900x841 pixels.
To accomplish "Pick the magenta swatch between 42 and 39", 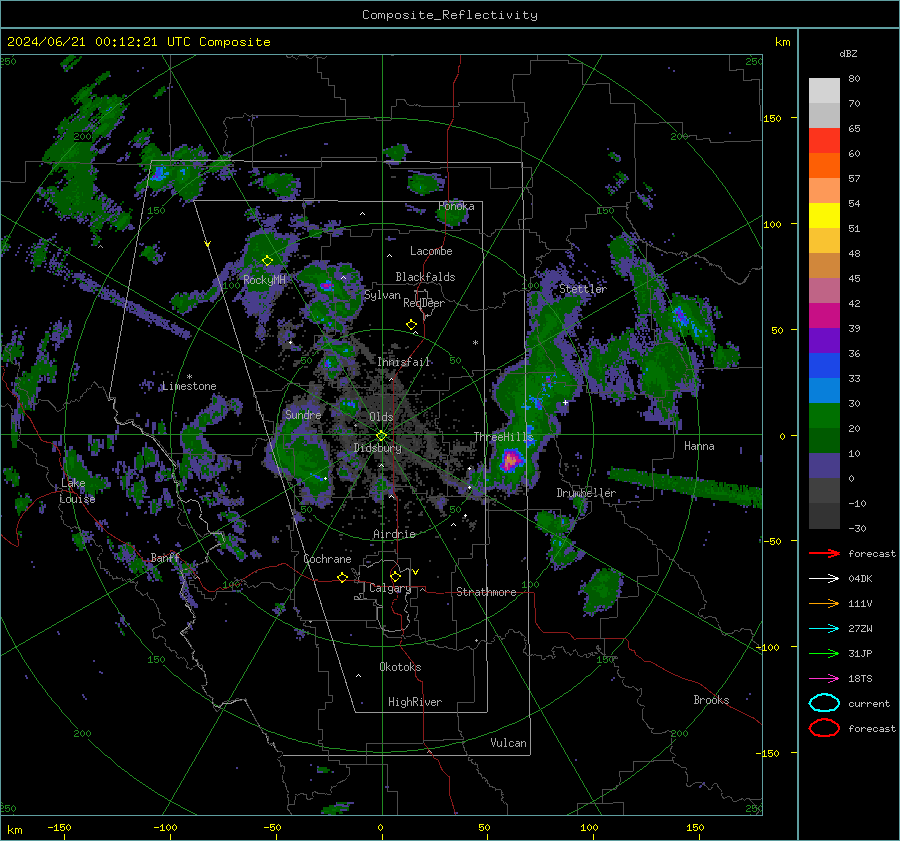I will click(824, 316).
